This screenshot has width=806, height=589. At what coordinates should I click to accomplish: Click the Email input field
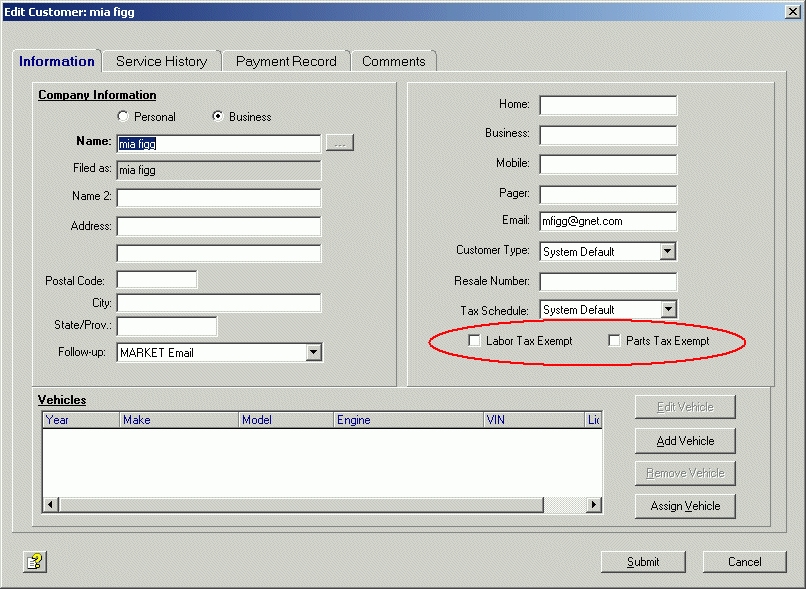coord(608,222)
